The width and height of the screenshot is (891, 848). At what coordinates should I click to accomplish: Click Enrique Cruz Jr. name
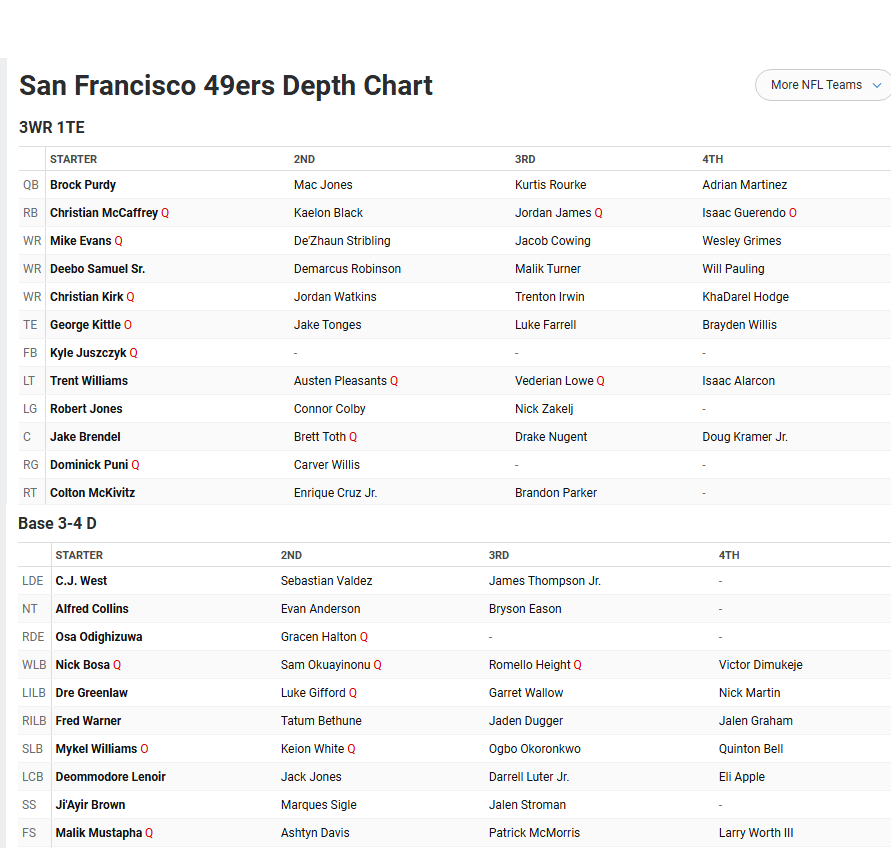pyautogui.click(x=335, y=493)
